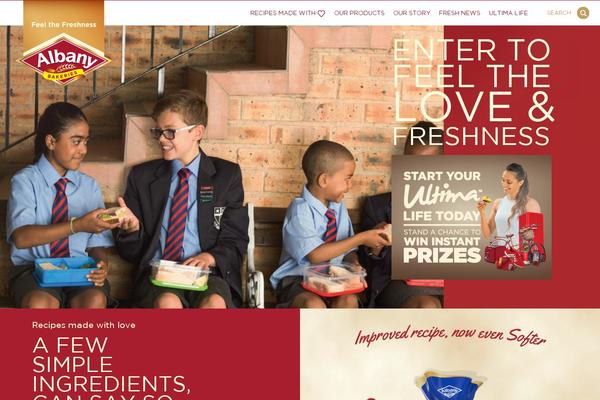Click into the Search field
The image size is (600, 400).
[559, 13]
